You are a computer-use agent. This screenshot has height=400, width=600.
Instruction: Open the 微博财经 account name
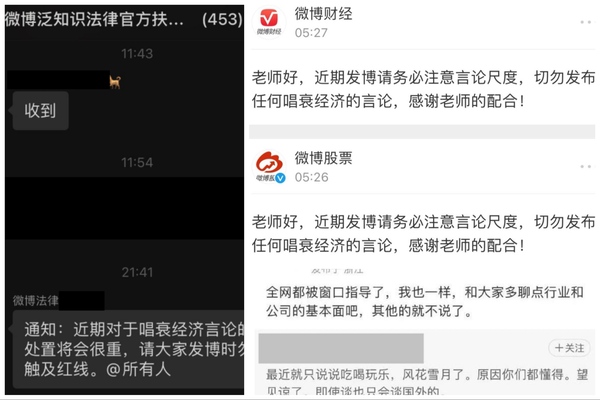pyautogui.click(x=323, y=14)
